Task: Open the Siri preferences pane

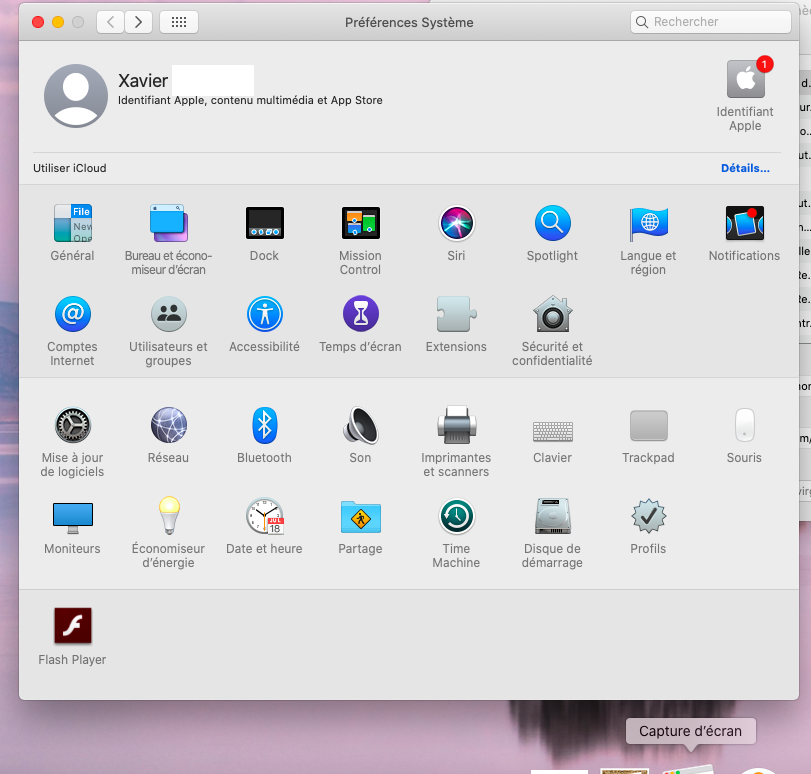Action: click(x=457, y=224)
